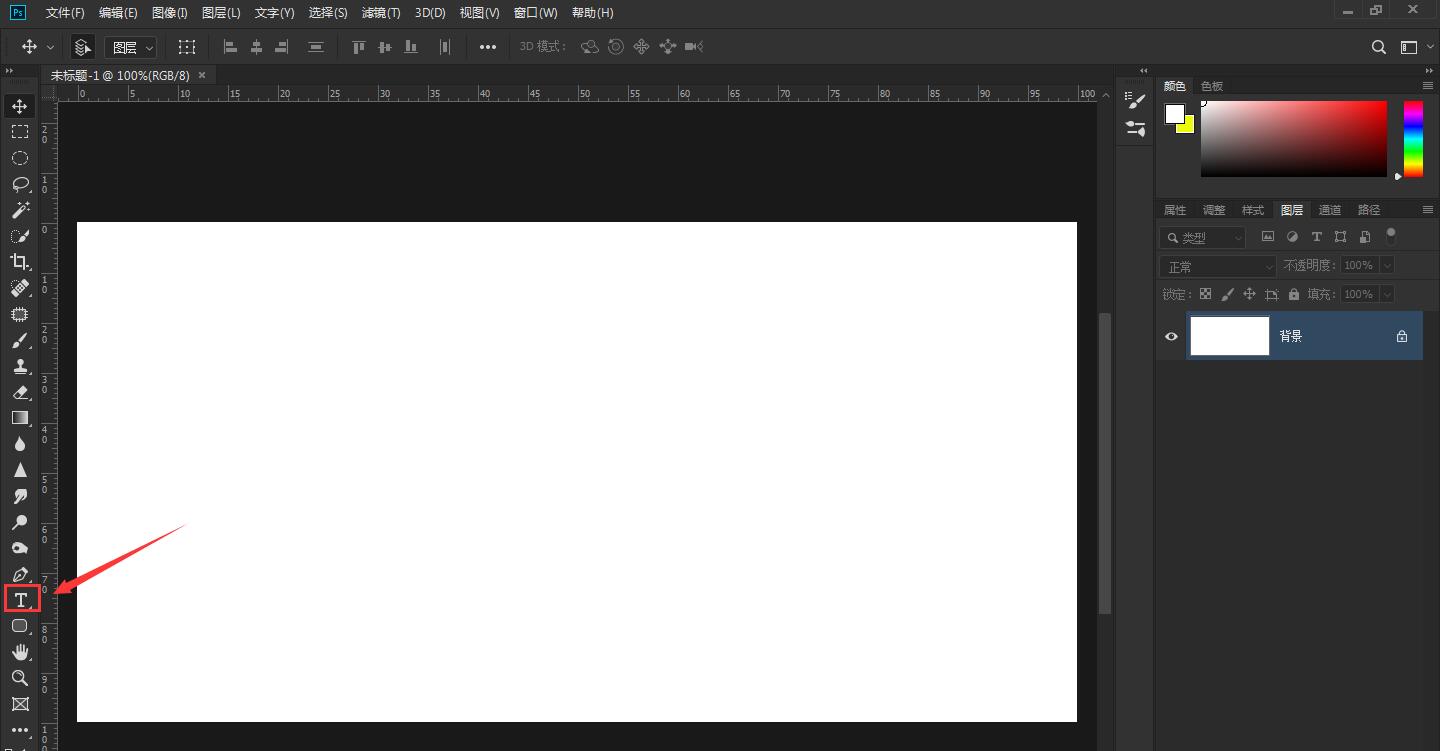Select the Hand tool
1440x751 pixels.
coord(20,652)
